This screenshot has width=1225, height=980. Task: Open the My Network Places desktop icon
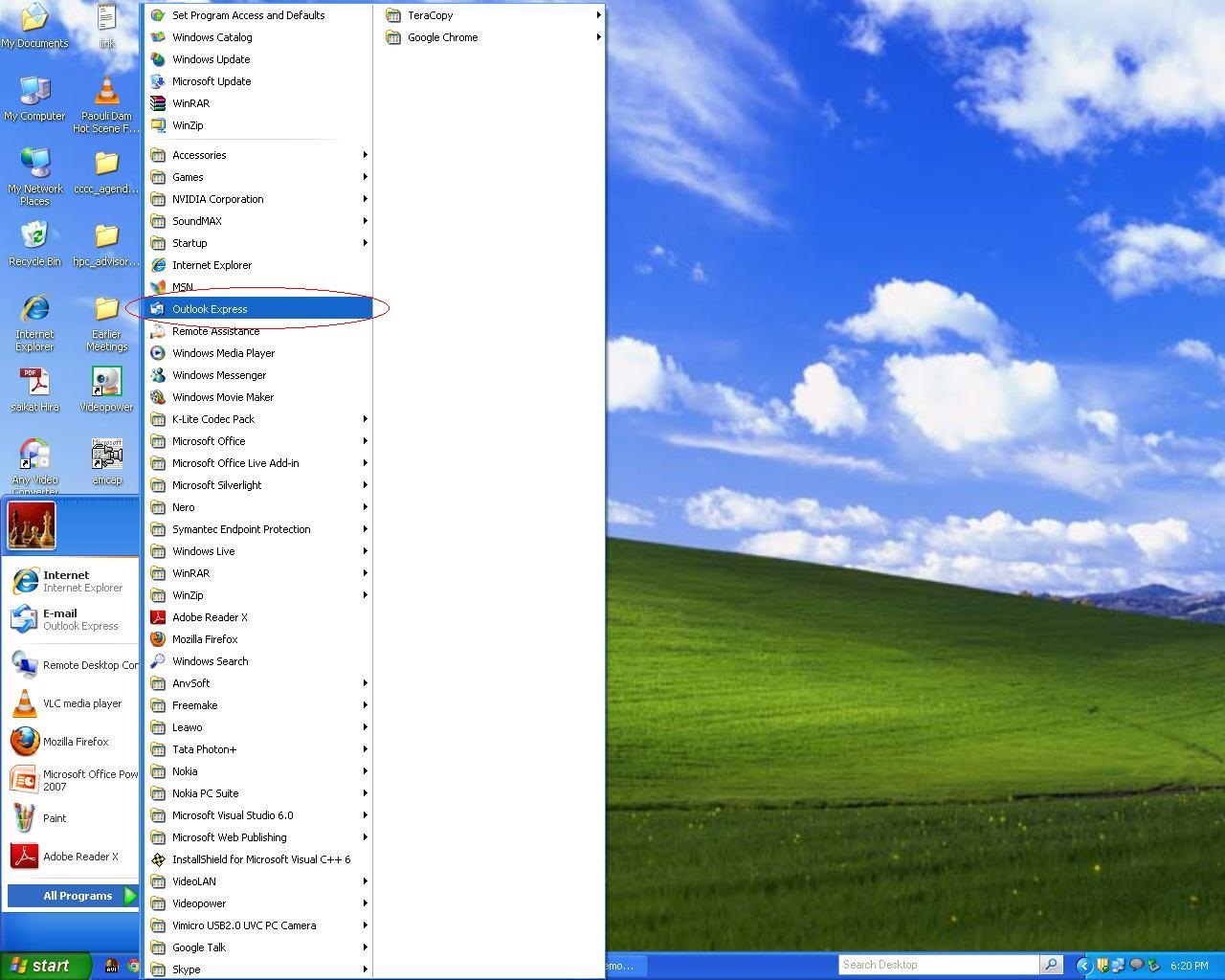point(34,163)
